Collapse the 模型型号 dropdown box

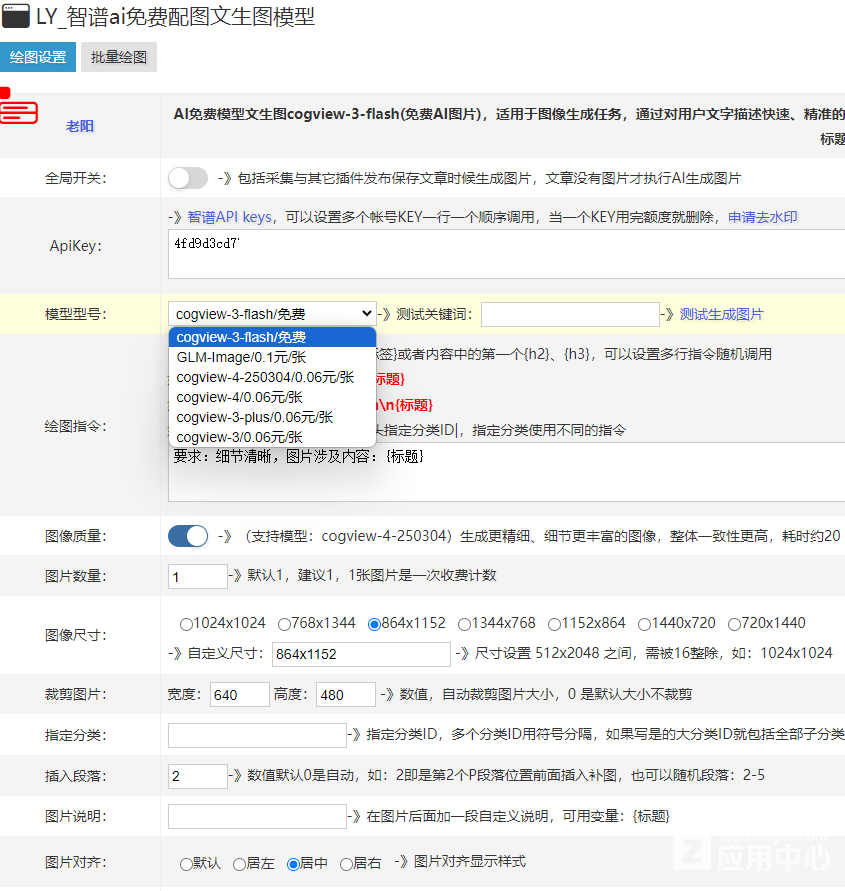pyautogui.click(x=271, y=314)
